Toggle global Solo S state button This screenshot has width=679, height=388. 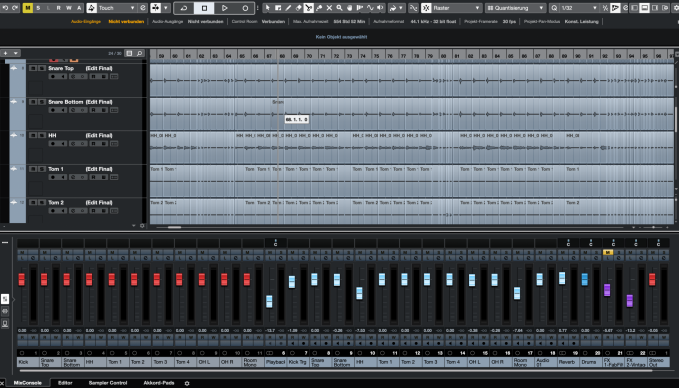[38, 8]
